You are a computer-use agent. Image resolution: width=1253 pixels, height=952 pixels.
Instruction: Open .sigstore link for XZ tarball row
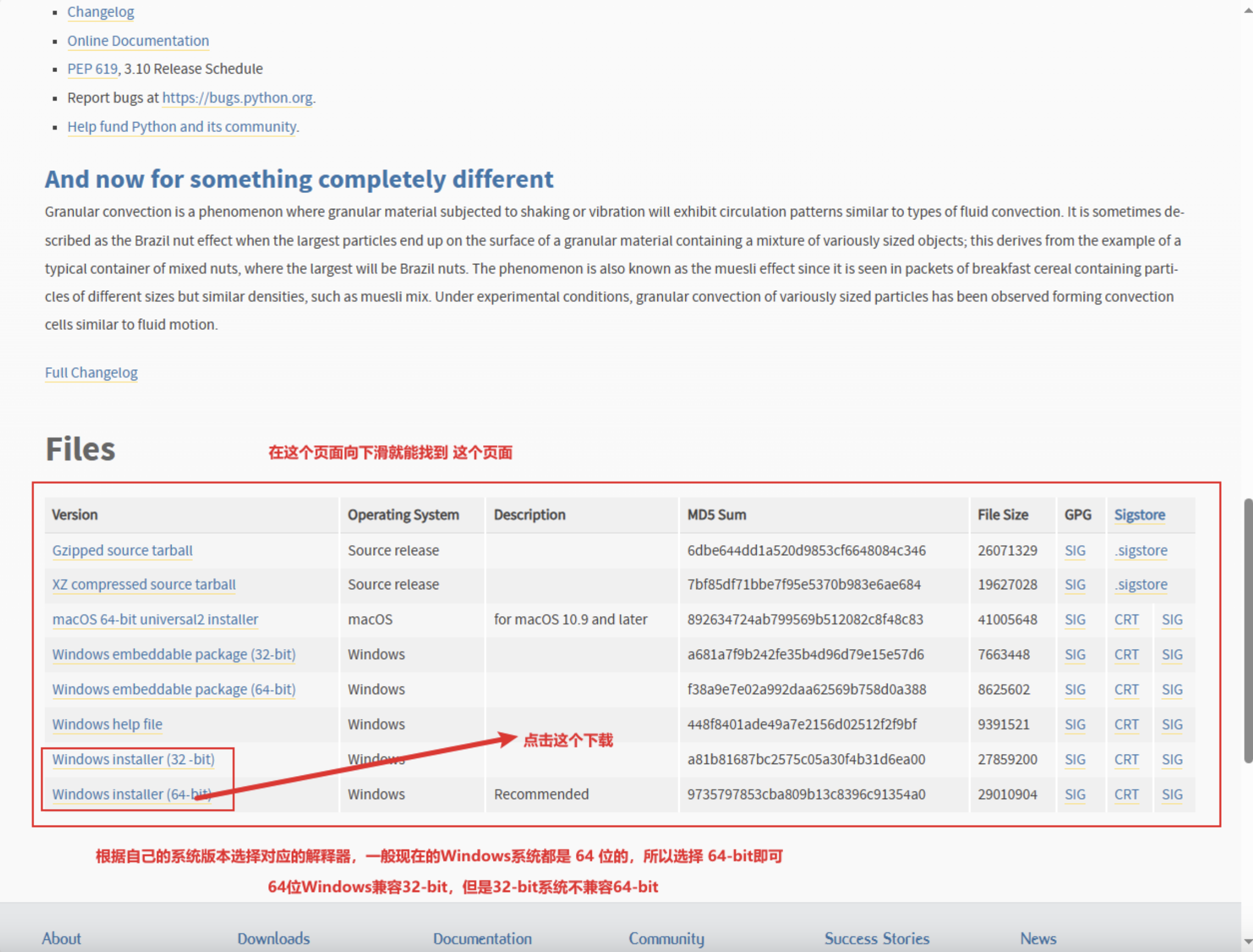click(x=1141, y=584)
